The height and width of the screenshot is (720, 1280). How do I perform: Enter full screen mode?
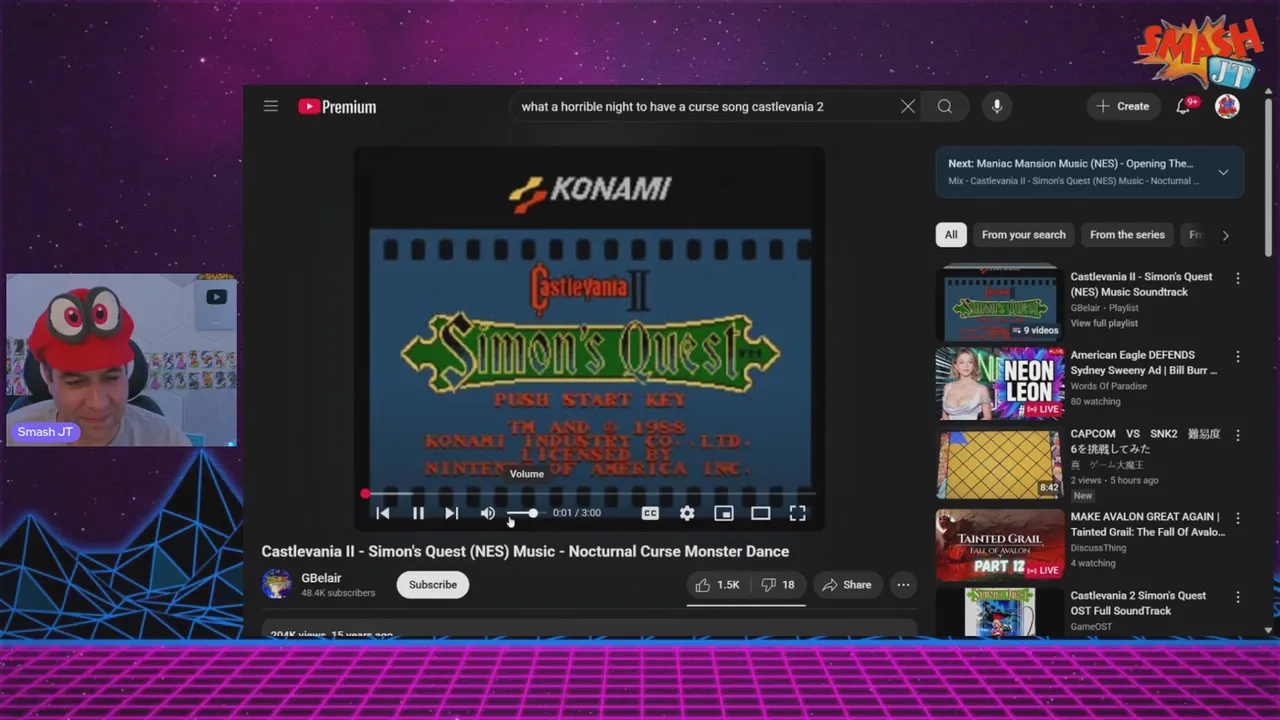click(x=797, y=513)
